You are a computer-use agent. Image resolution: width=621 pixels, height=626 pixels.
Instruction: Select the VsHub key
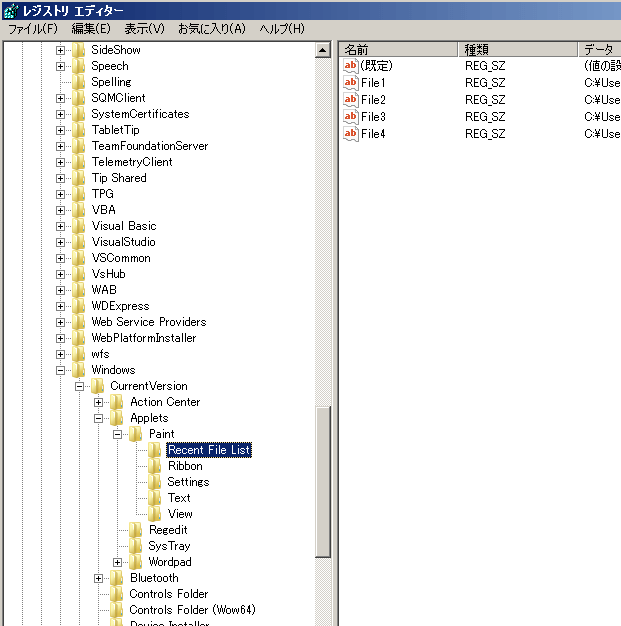(108, 274)
